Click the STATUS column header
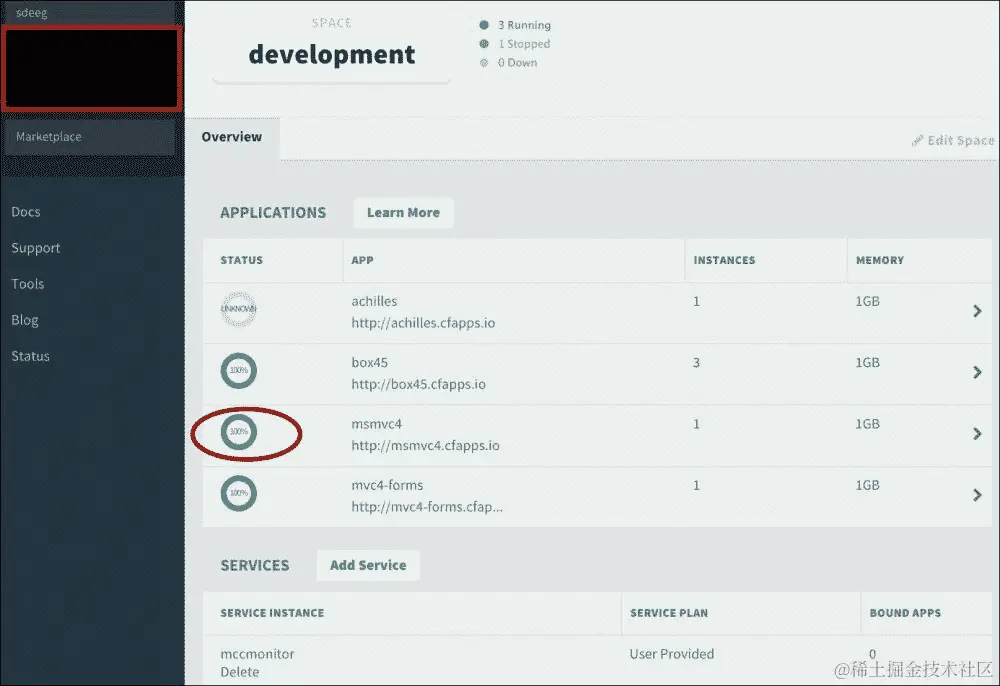Image resolution: width=1000 pixels, height=686 pixels. pos(242,260)
